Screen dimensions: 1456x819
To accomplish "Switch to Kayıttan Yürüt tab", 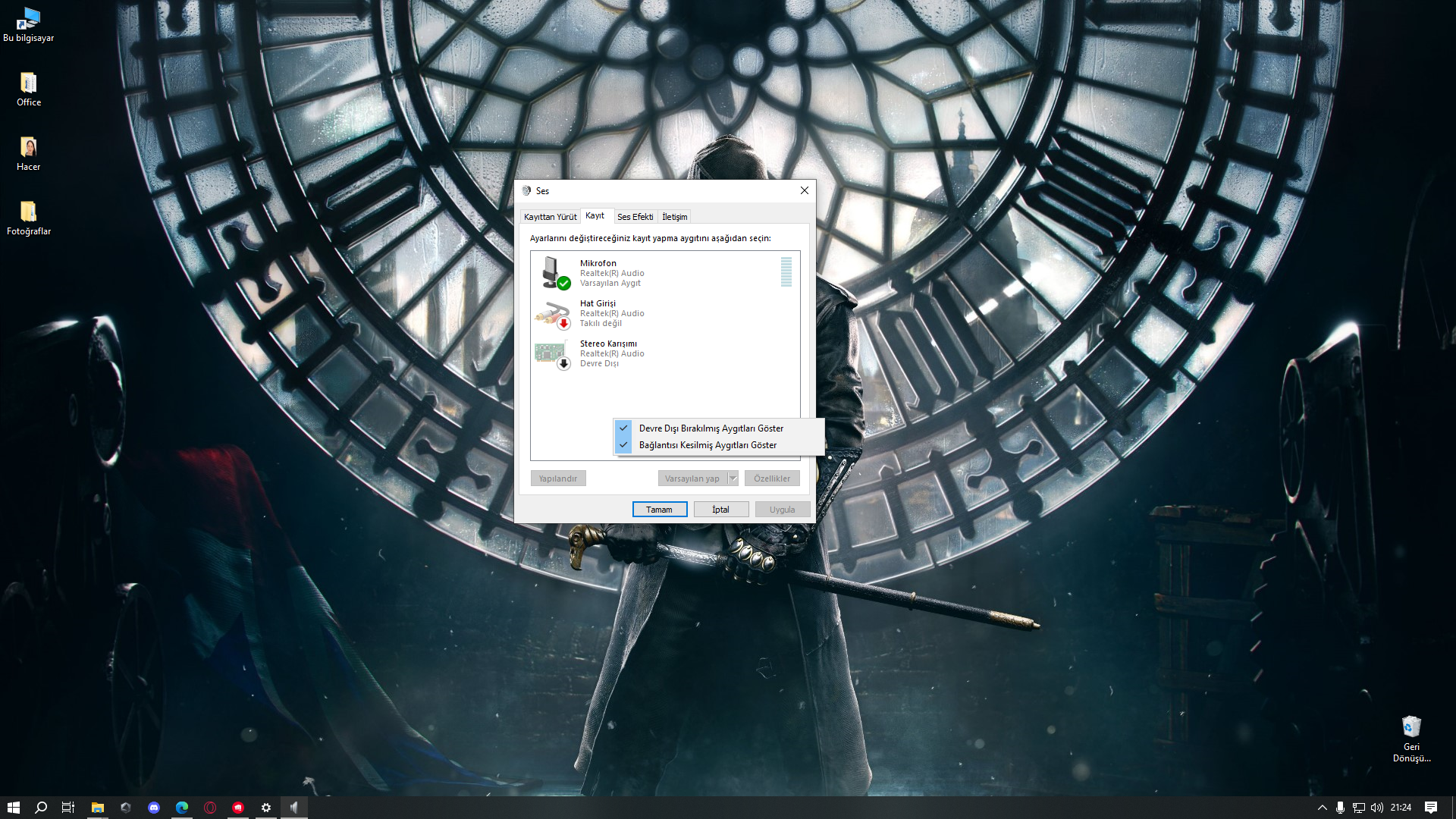I will coord(550,217).
